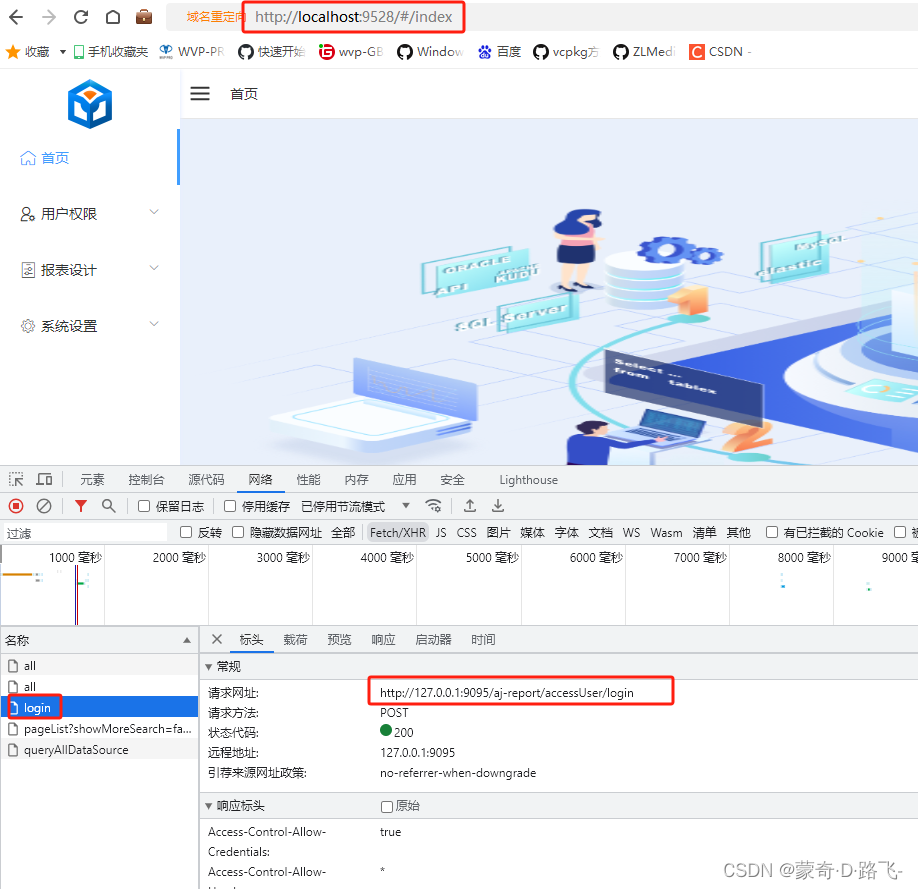Check the 反转 filter checkbox
The height and width of the screenshot is (889, 918).
pyautogui.click(x=186, y=532)
